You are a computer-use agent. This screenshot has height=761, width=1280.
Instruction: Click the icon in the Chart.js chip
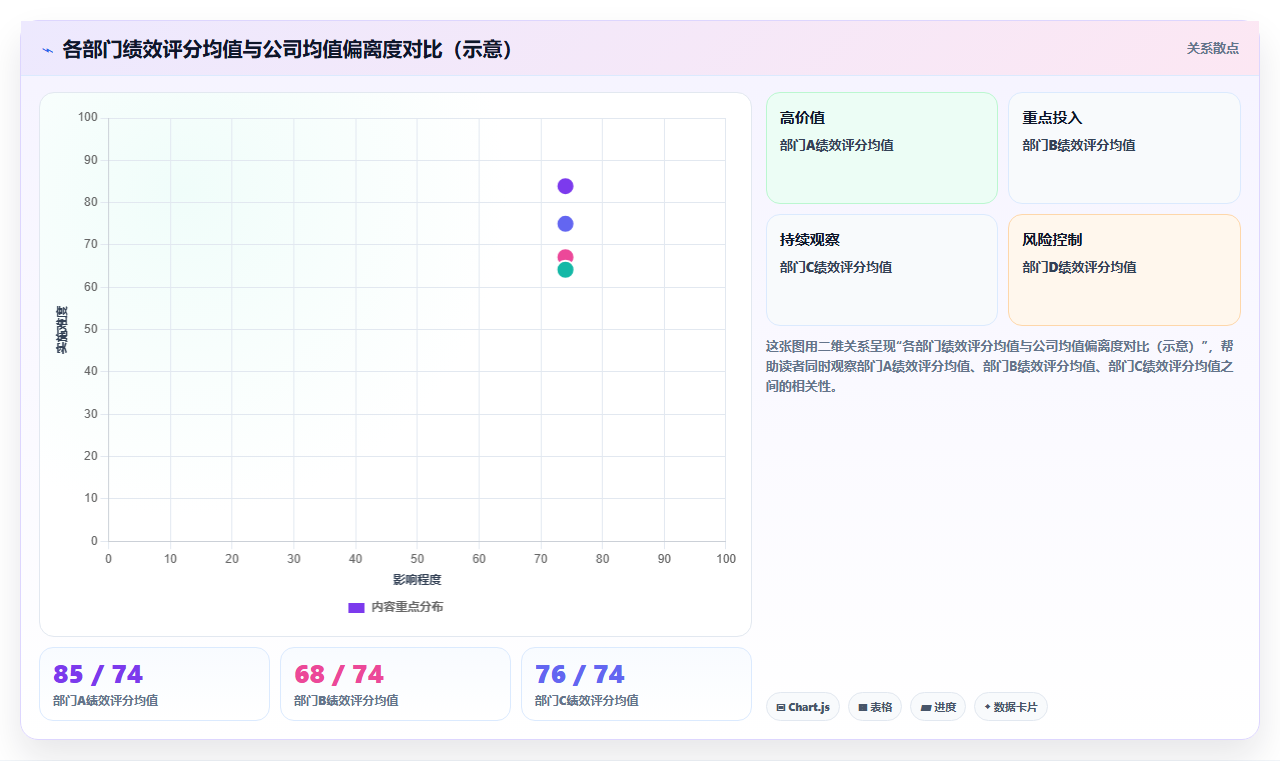tap(781, 707)
